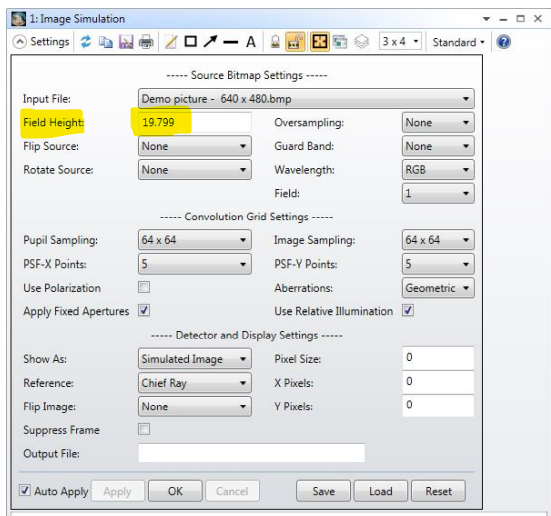Open the 3 x 4 grid dropdown
Screen dimensions: 551x516
point(400,41)
